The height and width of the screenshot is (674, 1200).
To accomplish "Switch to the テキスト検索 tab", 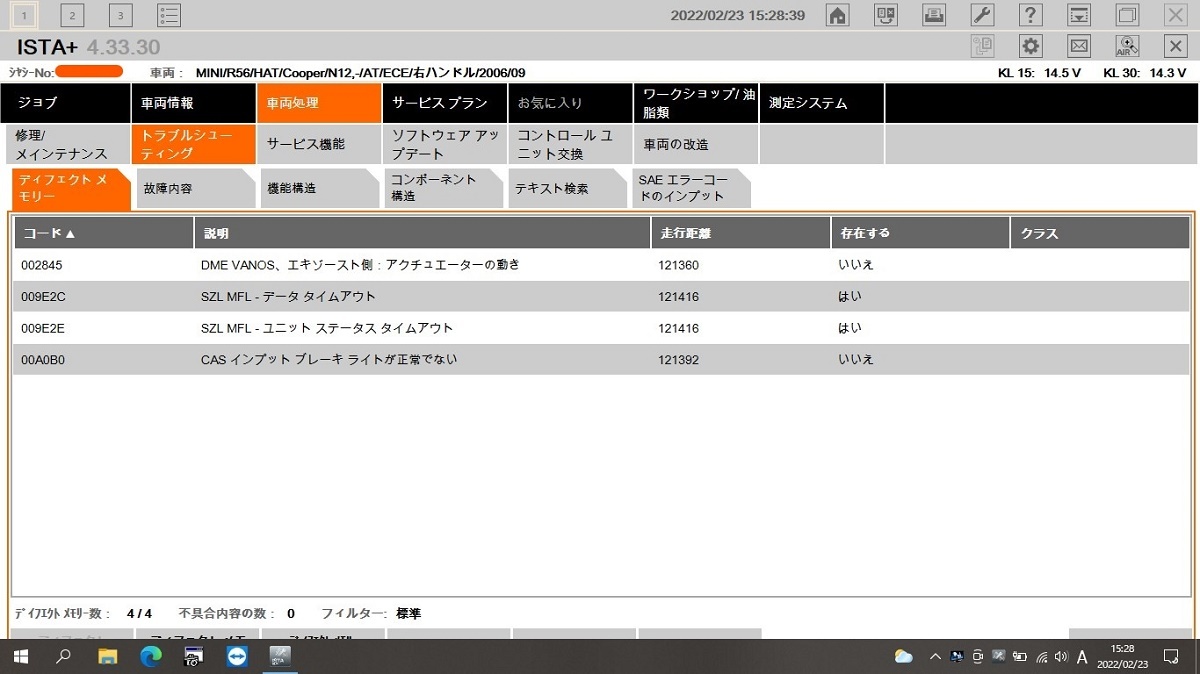I will click(x=566, y=188).
